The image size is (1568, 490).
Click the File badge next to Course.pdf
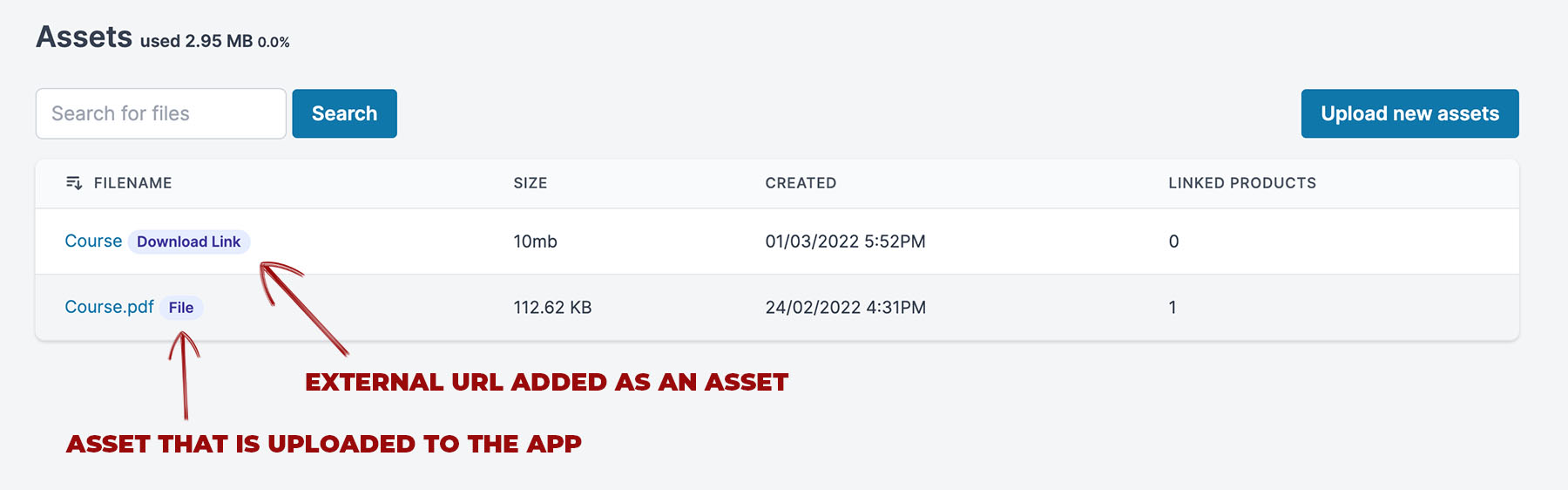click(181, 308)
